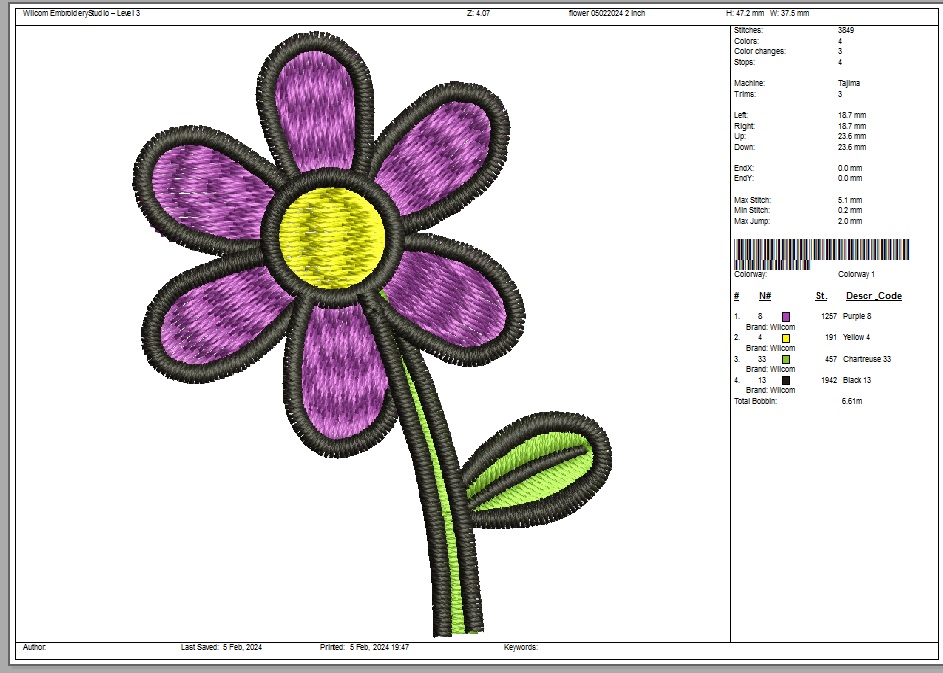The width and height of the screenshot is (943, 673).
Task: Click the Black 13 color swatch
Action: pyautogui.click(x=786, y=380)
